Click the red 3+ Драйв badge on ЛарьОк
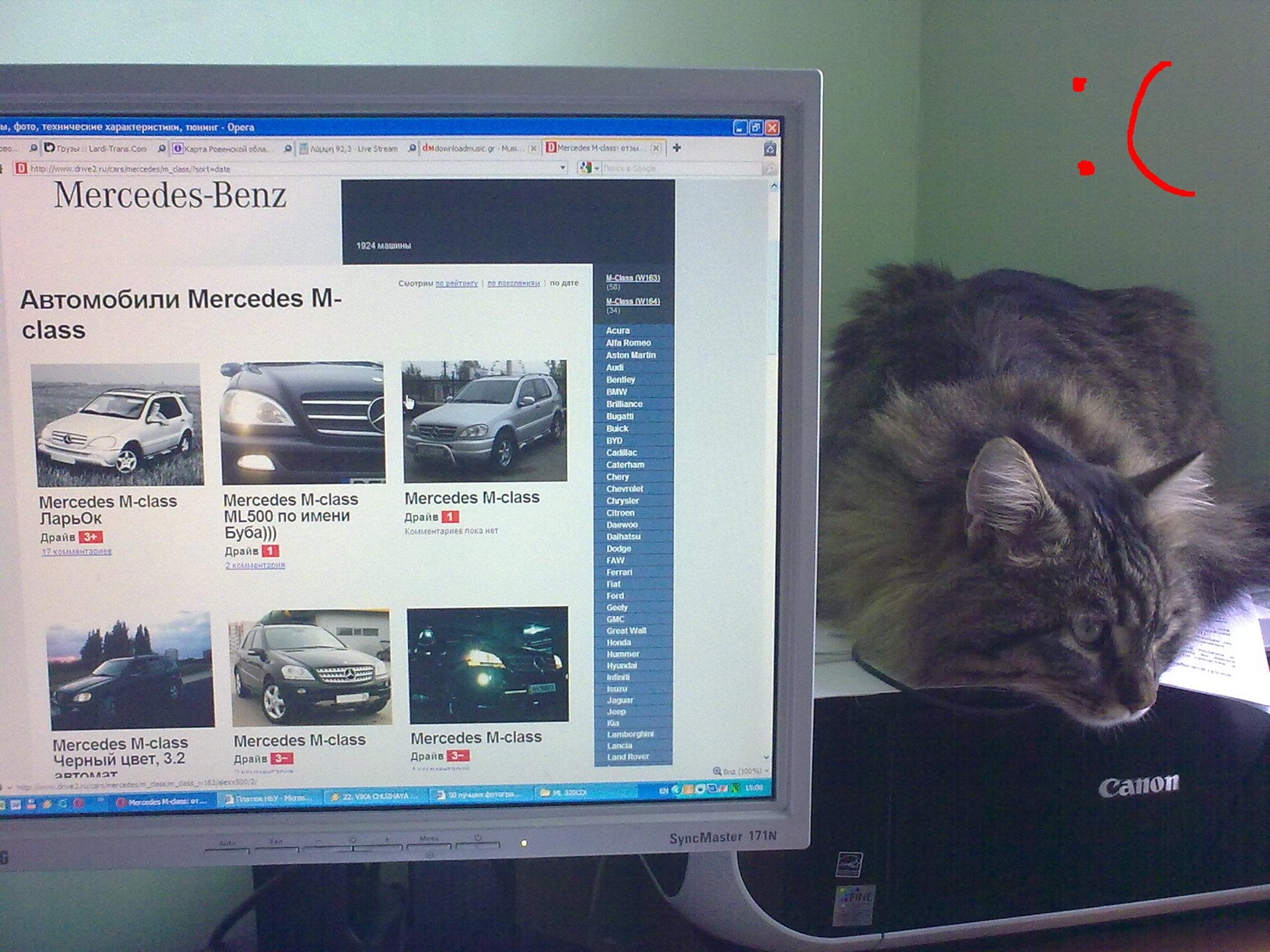This screenshot has width=1270, height=952. coord(91,537)
